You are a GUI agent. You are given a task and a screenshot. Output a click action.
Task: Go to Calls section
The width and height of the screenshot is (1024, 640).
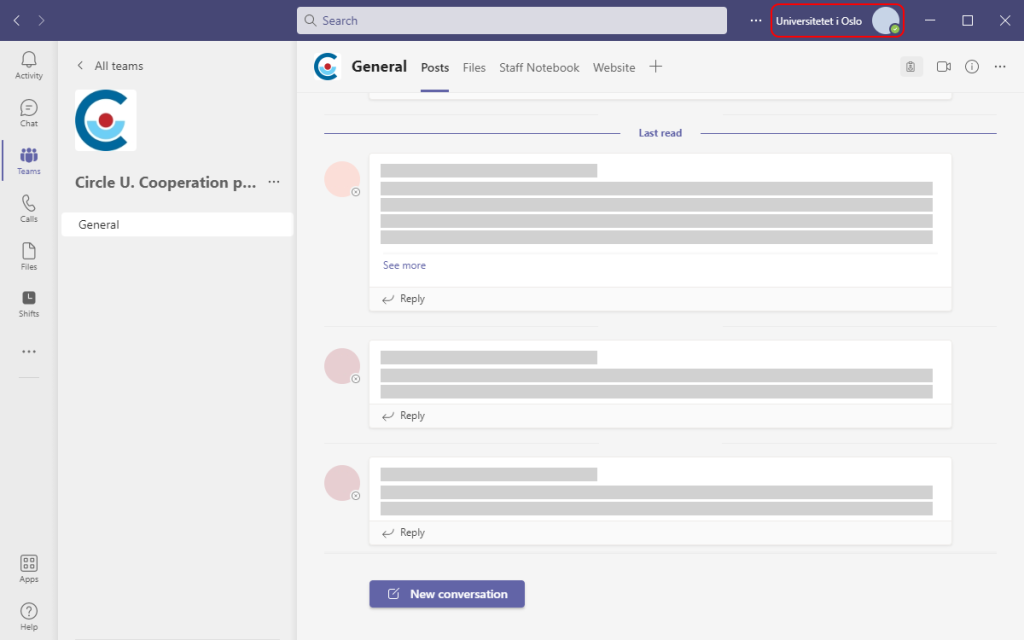[x=28, y=208]
